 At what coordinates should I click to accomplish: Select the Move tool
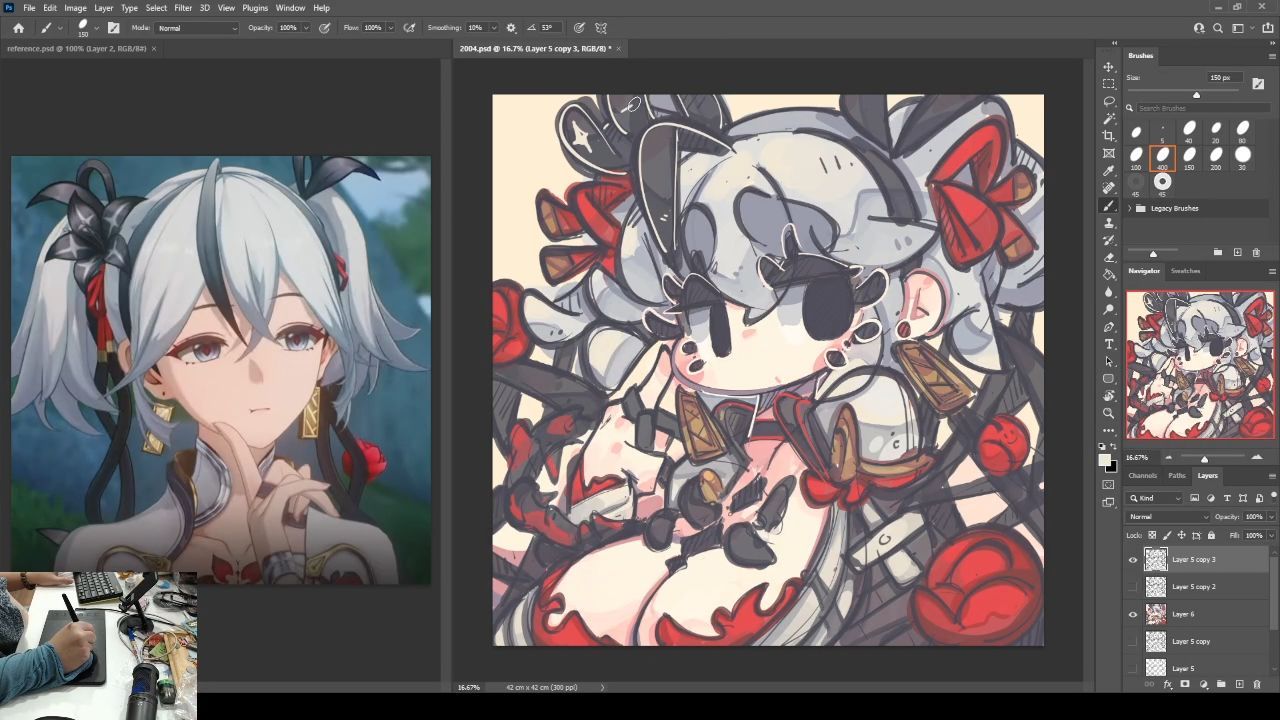(x=1109, y=67)
